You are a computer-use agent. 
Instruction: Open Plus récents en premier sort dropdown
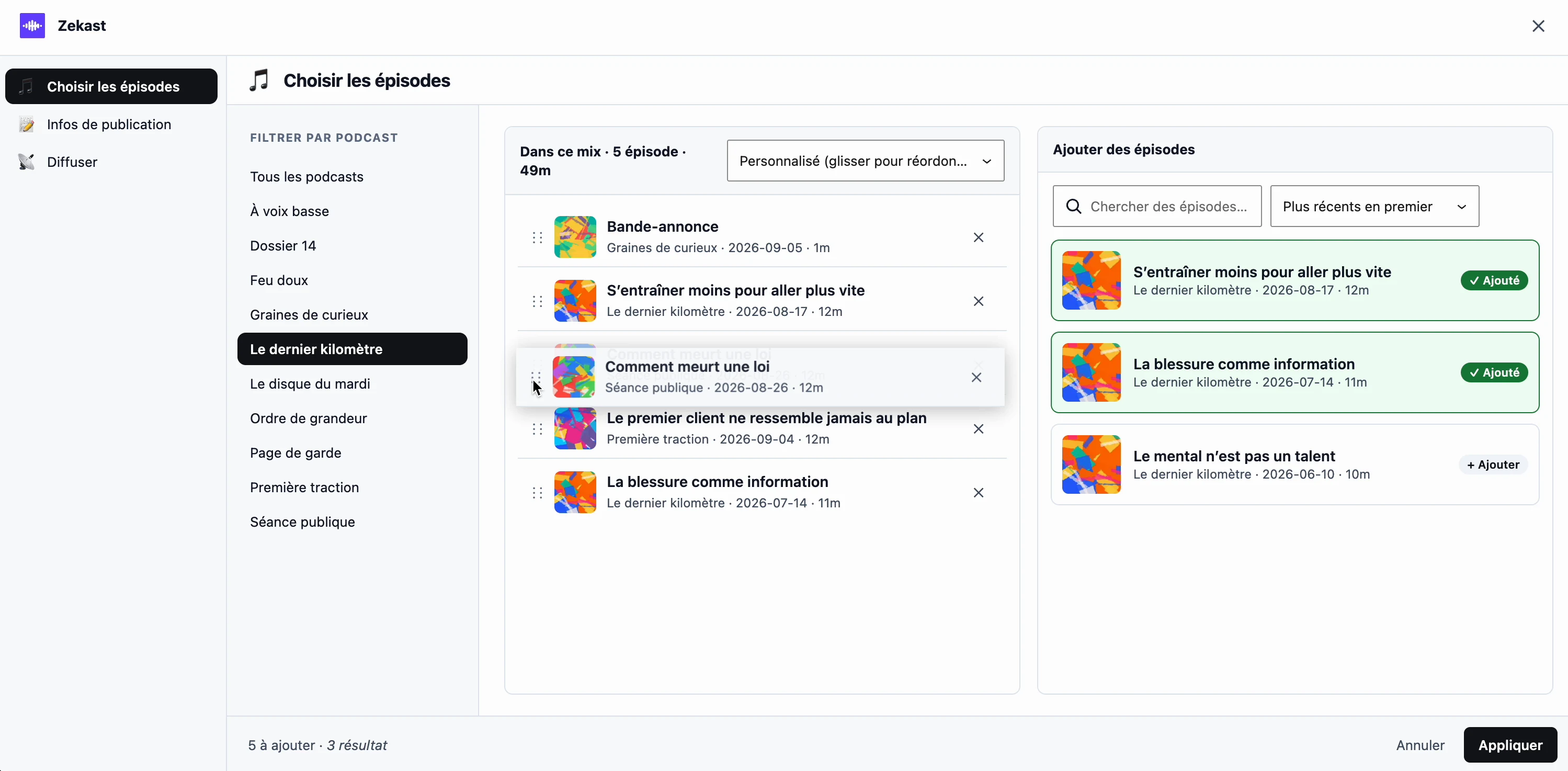click(x=1374, y=206)
